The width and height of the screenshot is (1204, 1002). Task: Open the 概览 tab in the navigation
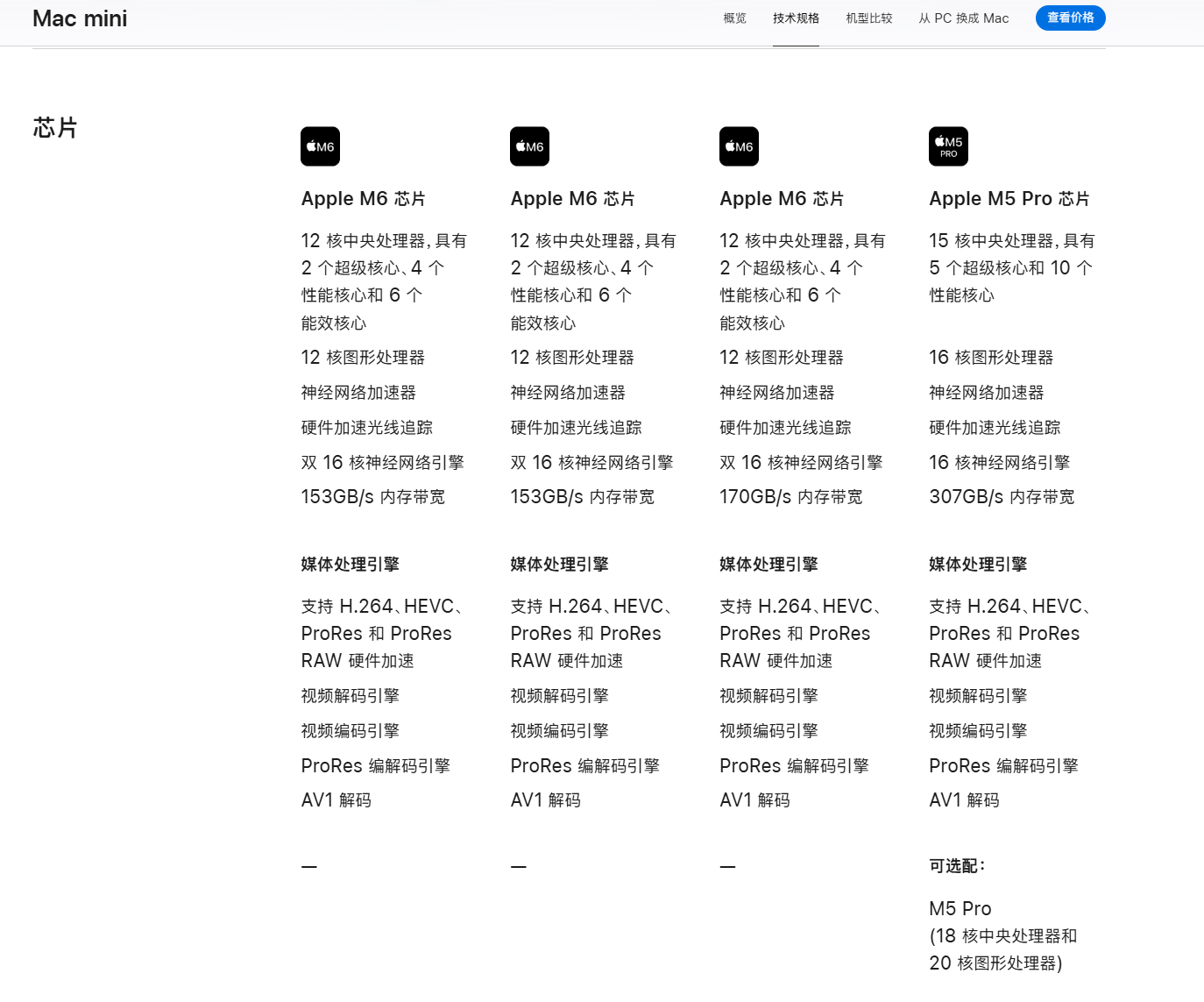pos(735,18)
